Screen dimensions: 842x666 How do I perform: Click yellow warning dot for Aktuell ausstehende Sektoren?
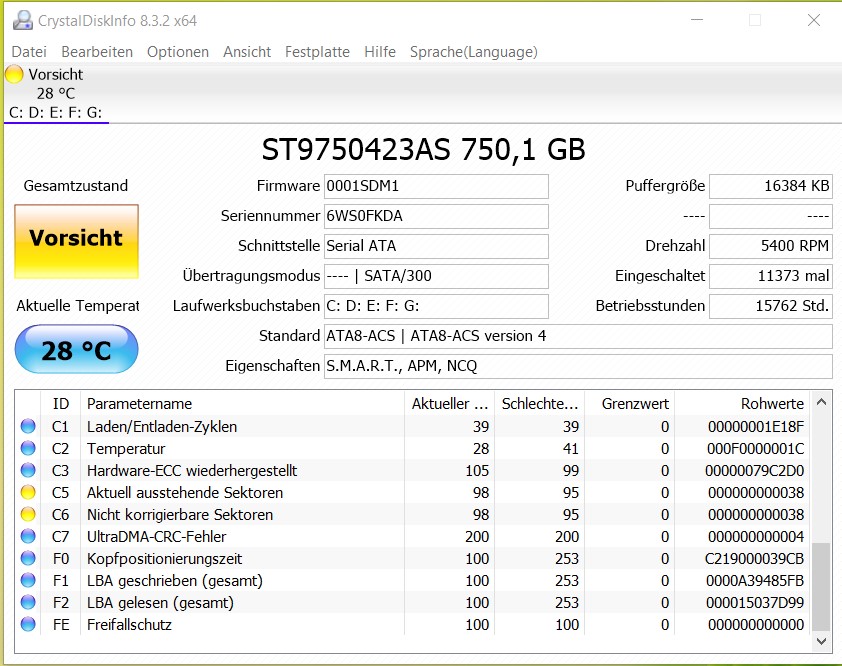tap(28, 493)
